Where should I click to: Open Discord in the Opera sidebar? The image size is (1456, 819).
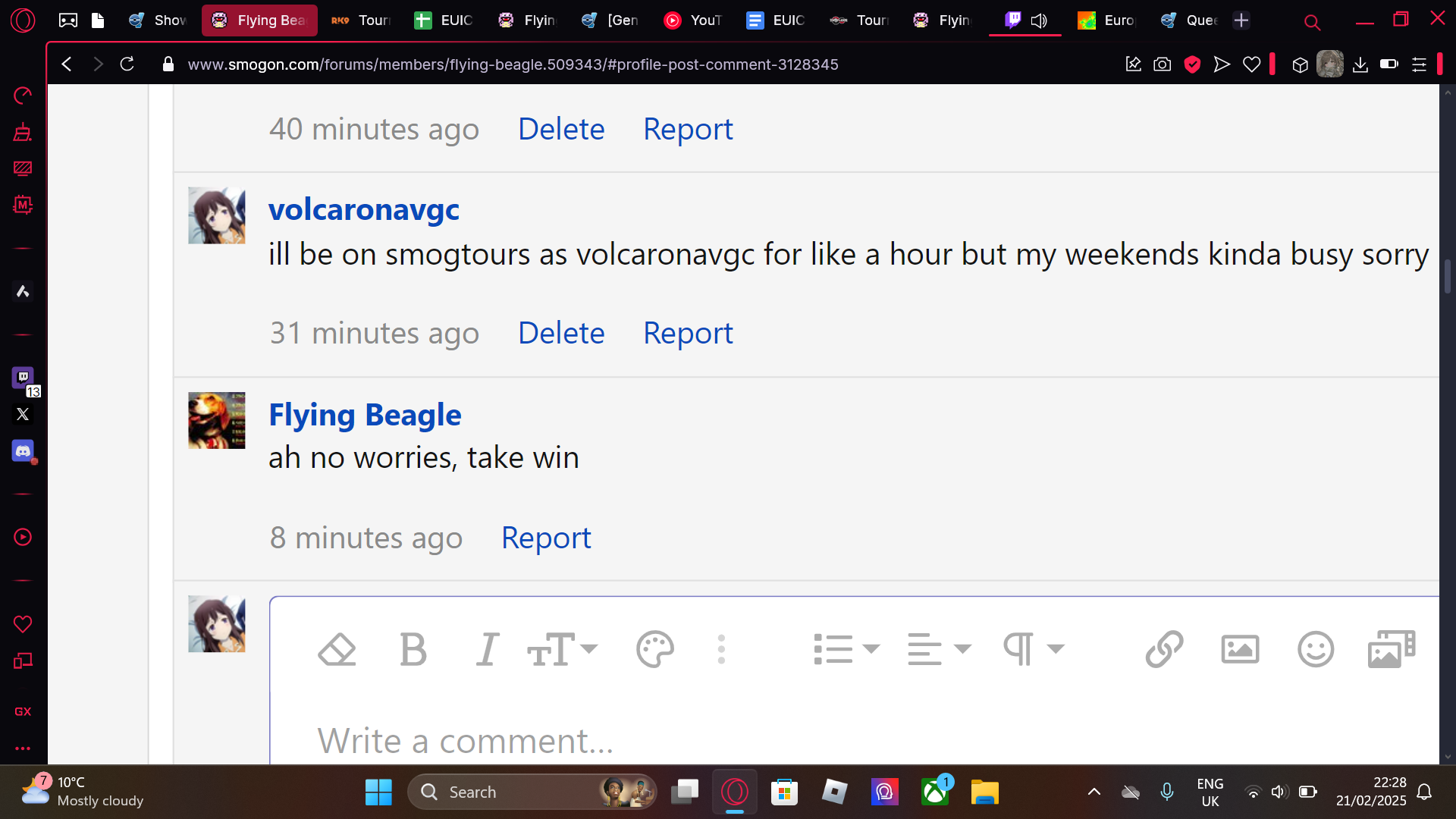[23, 451]
